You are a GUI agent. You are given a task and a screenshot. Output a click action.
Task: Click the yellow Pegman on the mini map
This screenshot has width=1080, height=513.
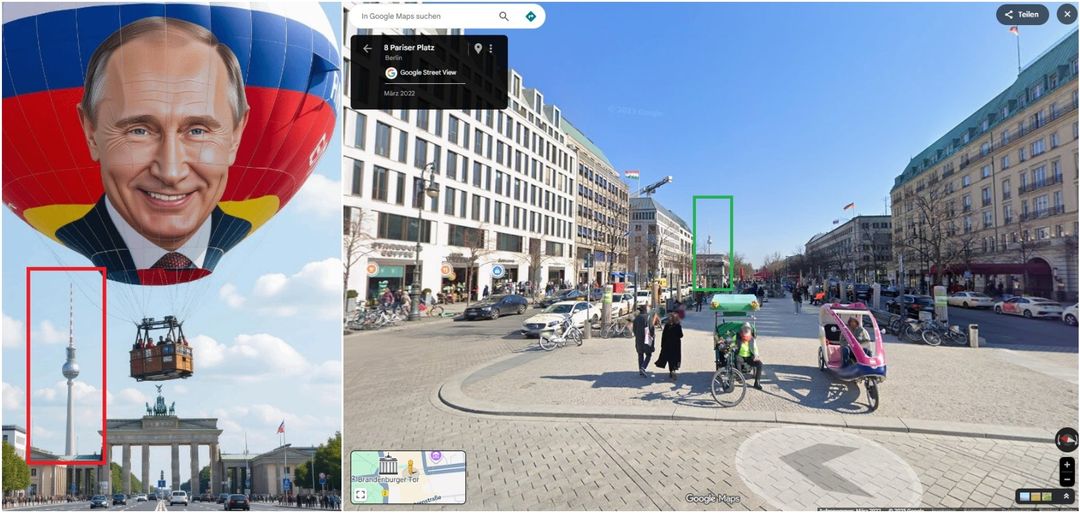point(412,468)
